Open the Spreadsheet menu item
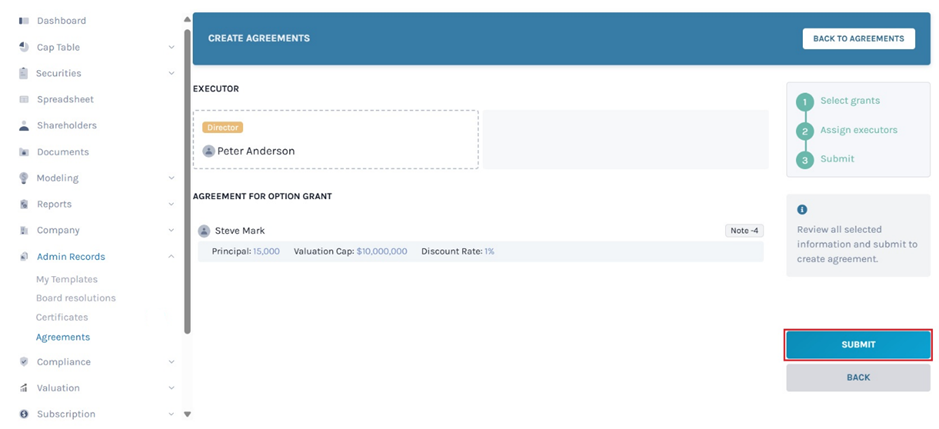This screenshot has width=939, height=429. coord(65,100)
